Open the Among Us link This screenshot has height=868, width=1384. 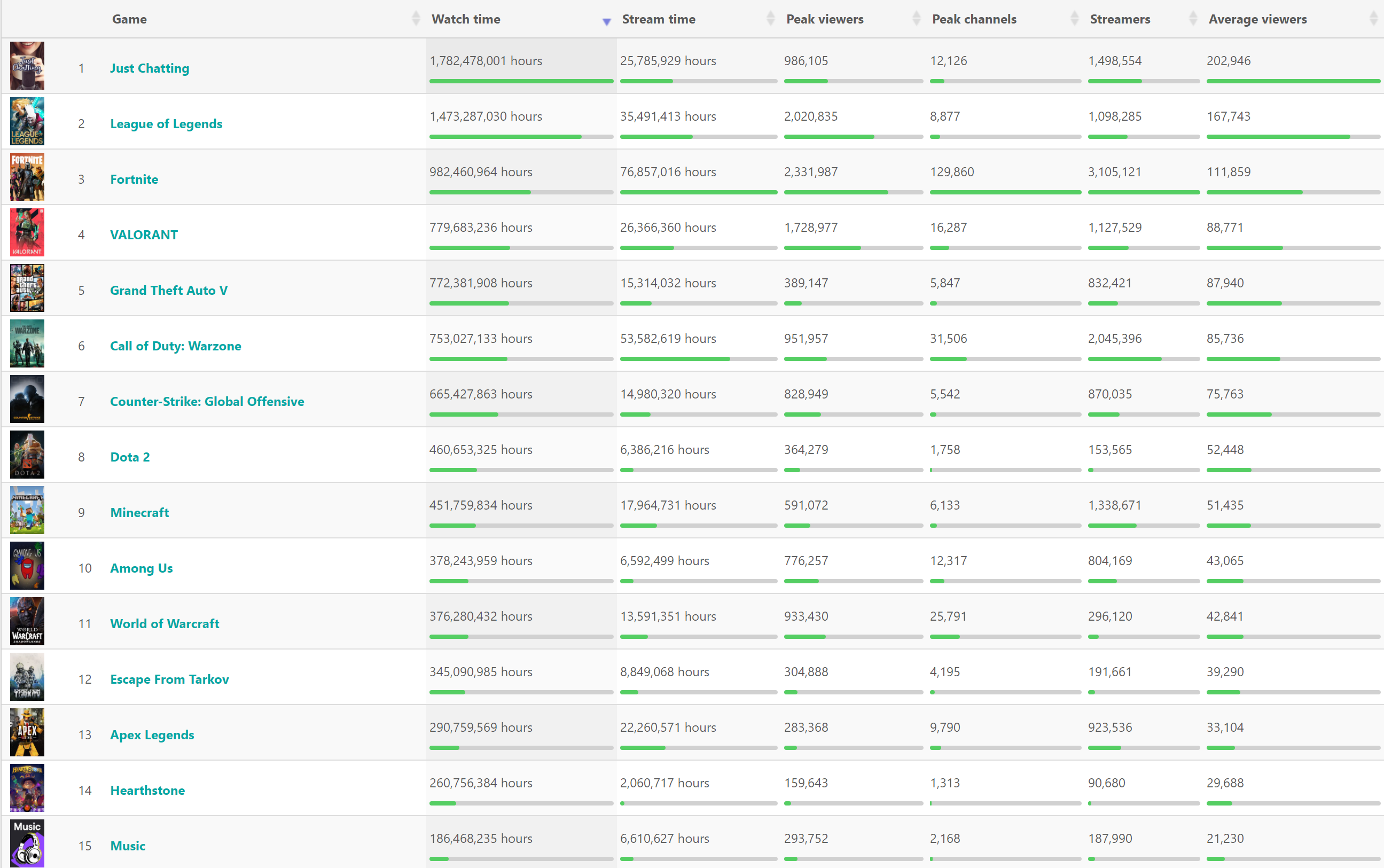141,568
